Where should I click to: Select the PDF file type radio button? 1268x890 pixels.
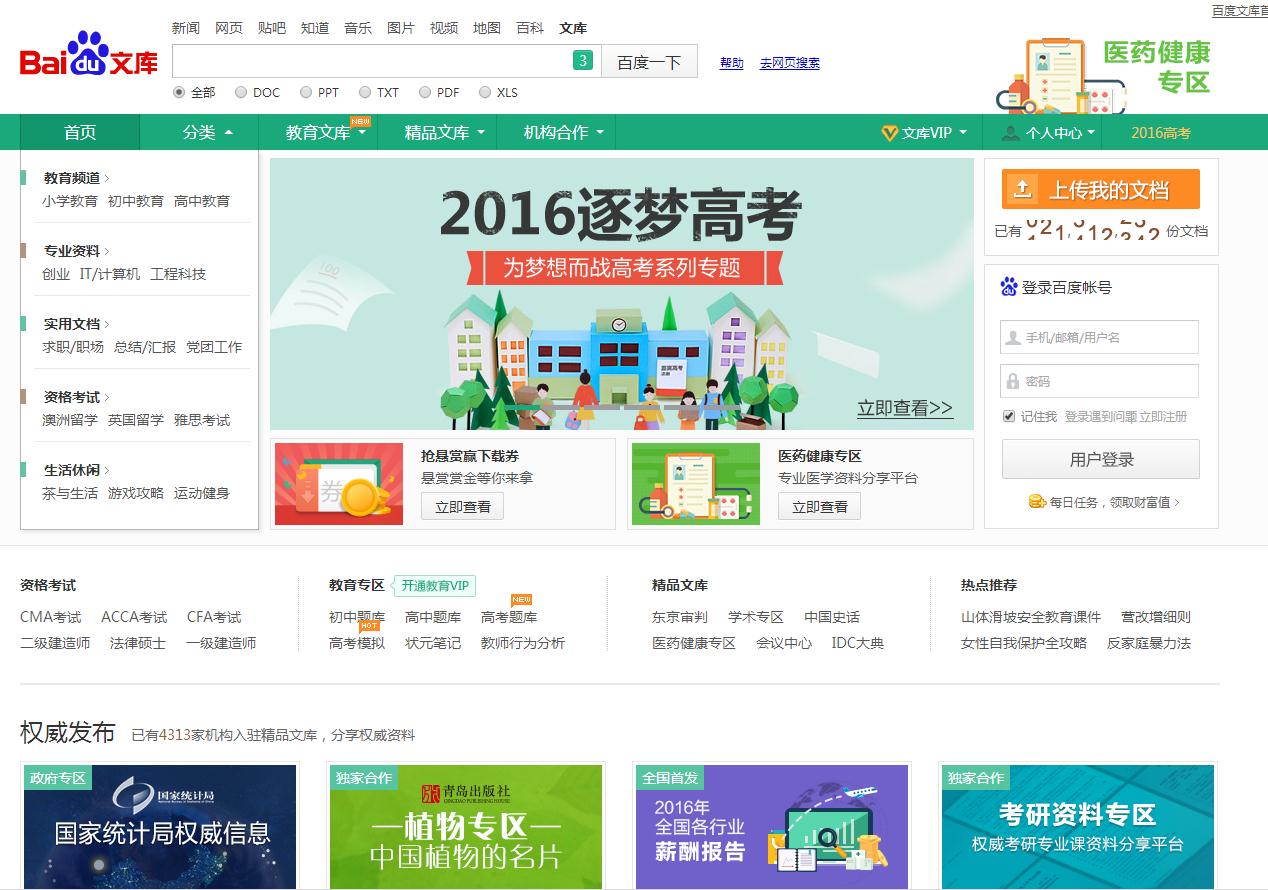pos(425,92)
